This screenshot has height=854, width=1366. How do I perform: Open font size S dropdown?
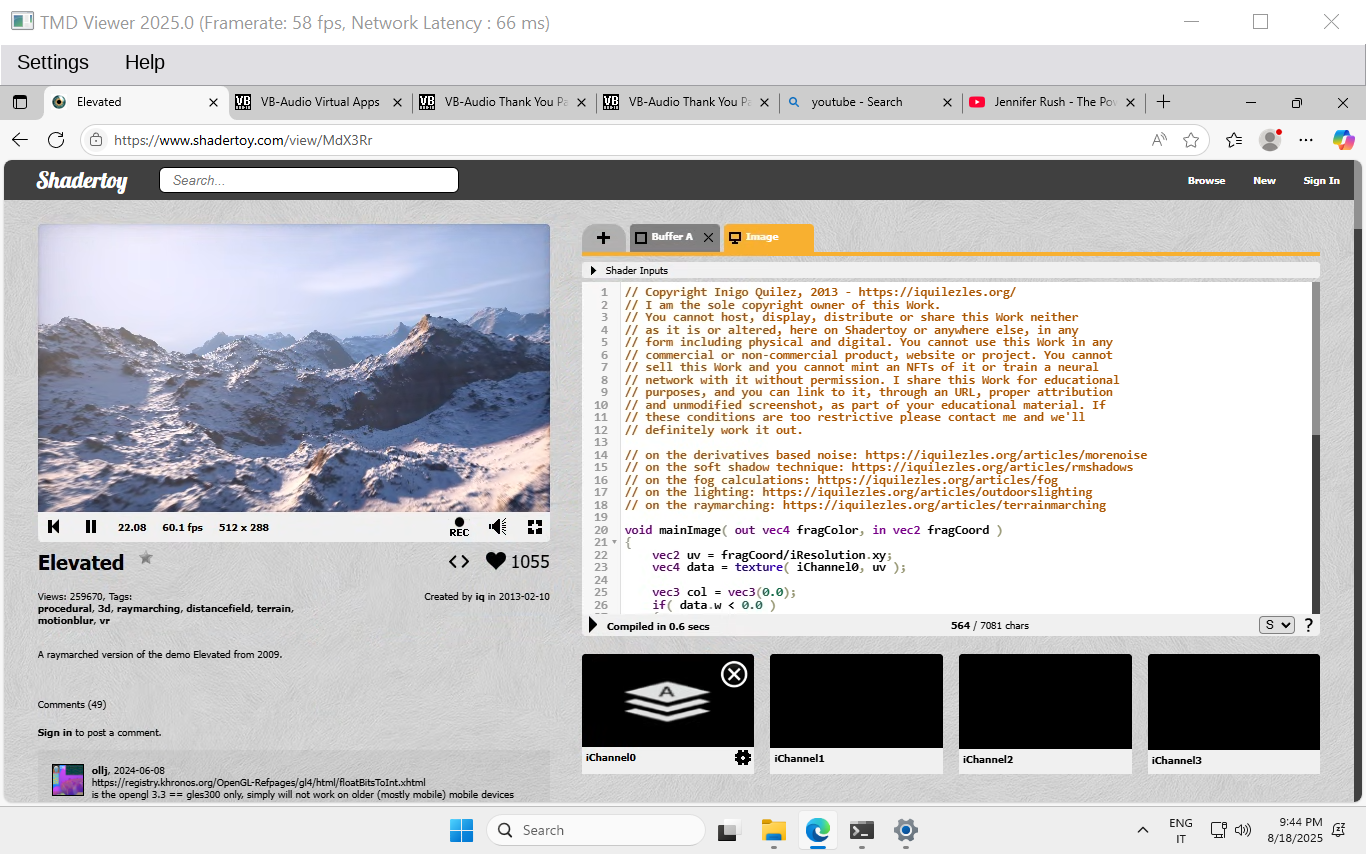1277,625
